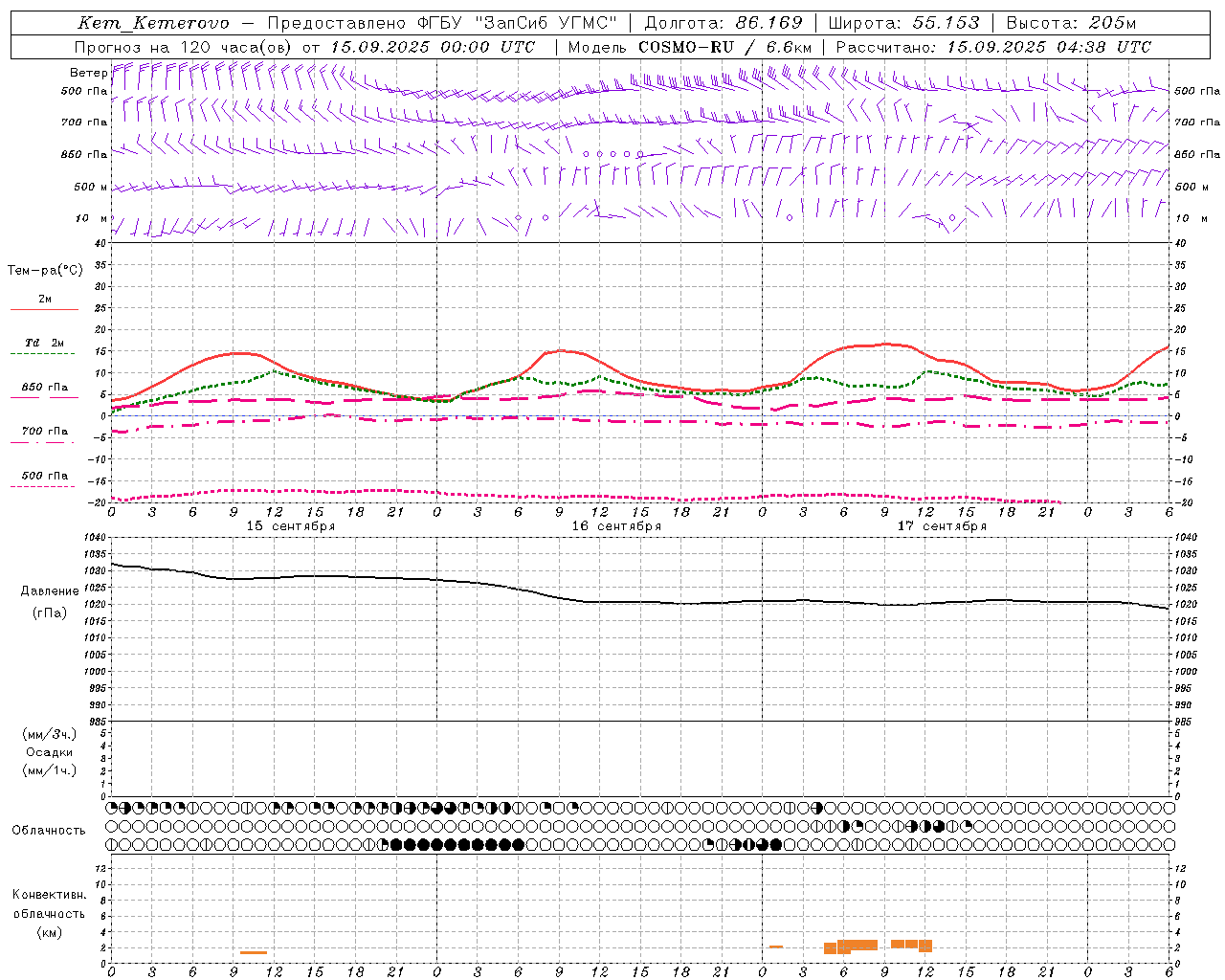1225x980 pixels.
Task: Click the date label 16 сентября
Action: pos(616,526)
